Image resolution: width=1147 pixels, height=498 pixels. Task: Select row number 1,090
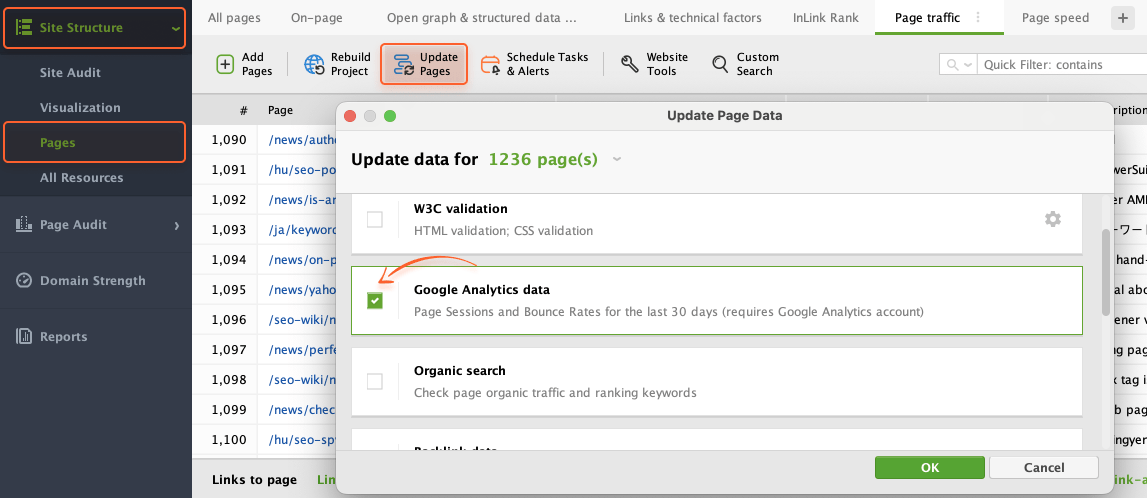tap(229, 140)
